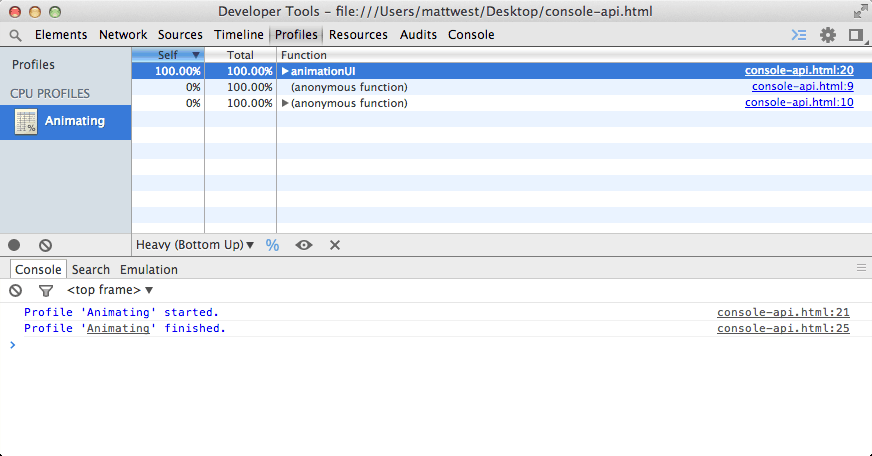Open console-api.html:10 source link
The height and width of the screenshot is (456, 872).
click(799, 103)
